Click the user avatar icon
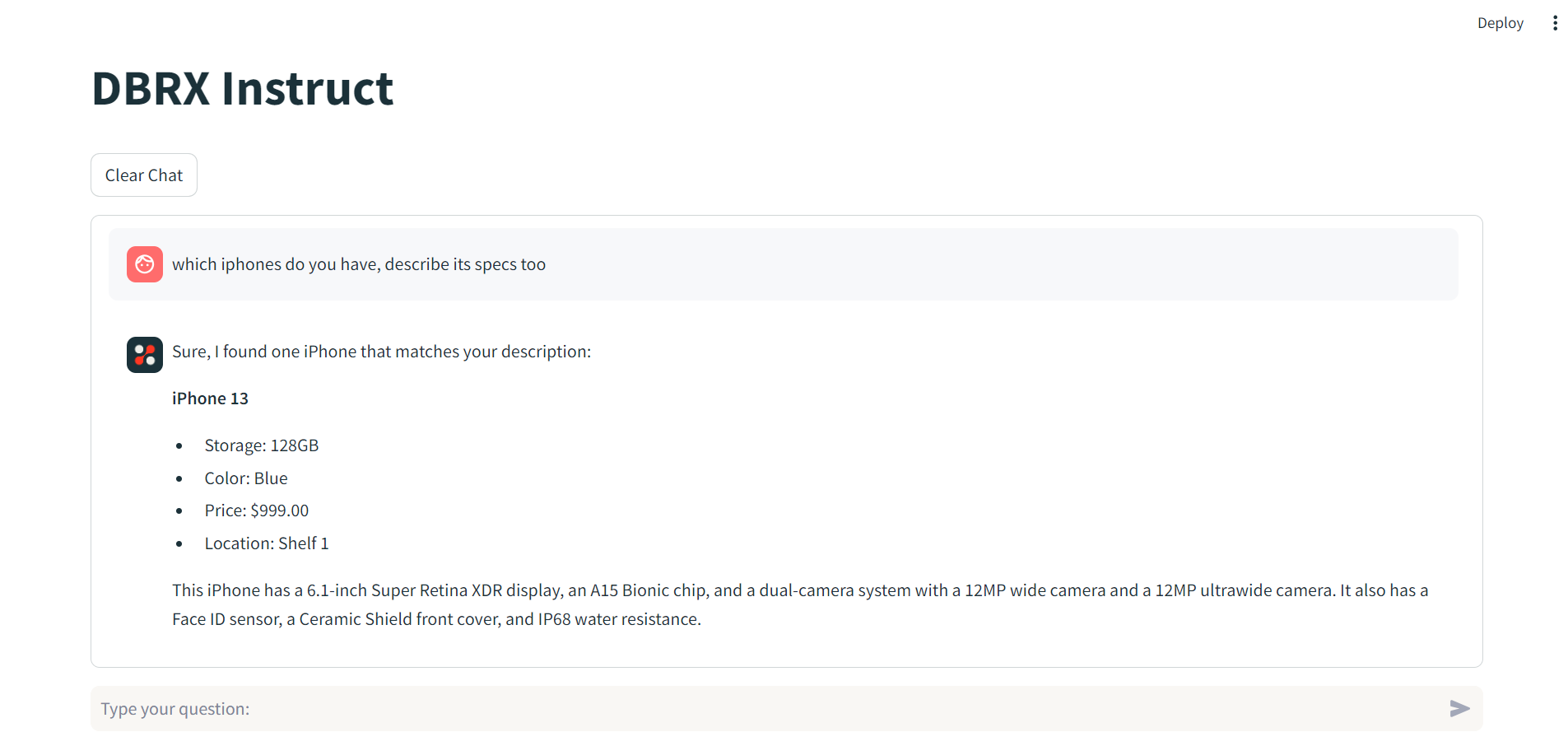Viewport: 1568px width, 746px height. 145,264
